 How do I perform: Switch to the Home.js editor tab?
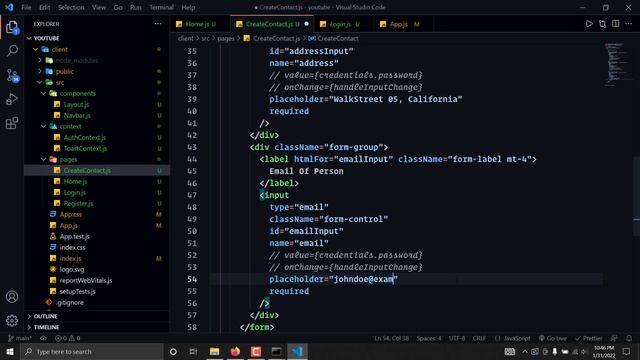point(200,24)
